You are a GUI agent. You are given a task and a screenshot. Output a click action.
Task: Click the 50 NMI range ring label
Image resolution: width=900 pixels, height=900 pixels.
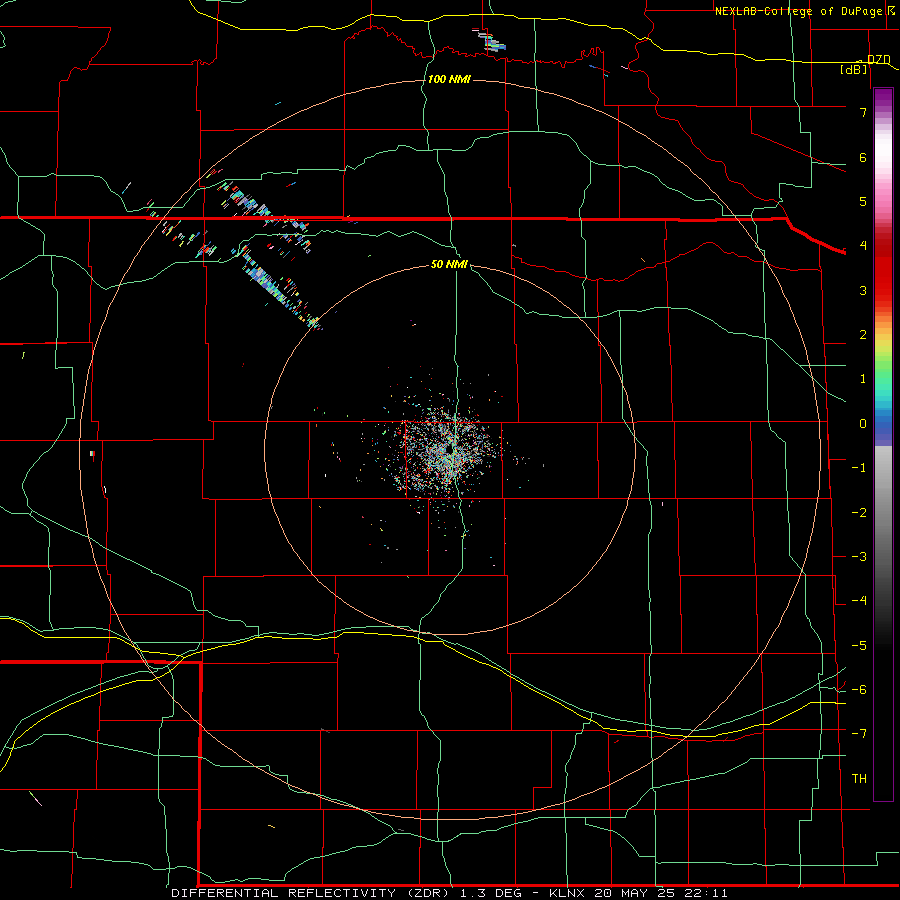[449, 264]
